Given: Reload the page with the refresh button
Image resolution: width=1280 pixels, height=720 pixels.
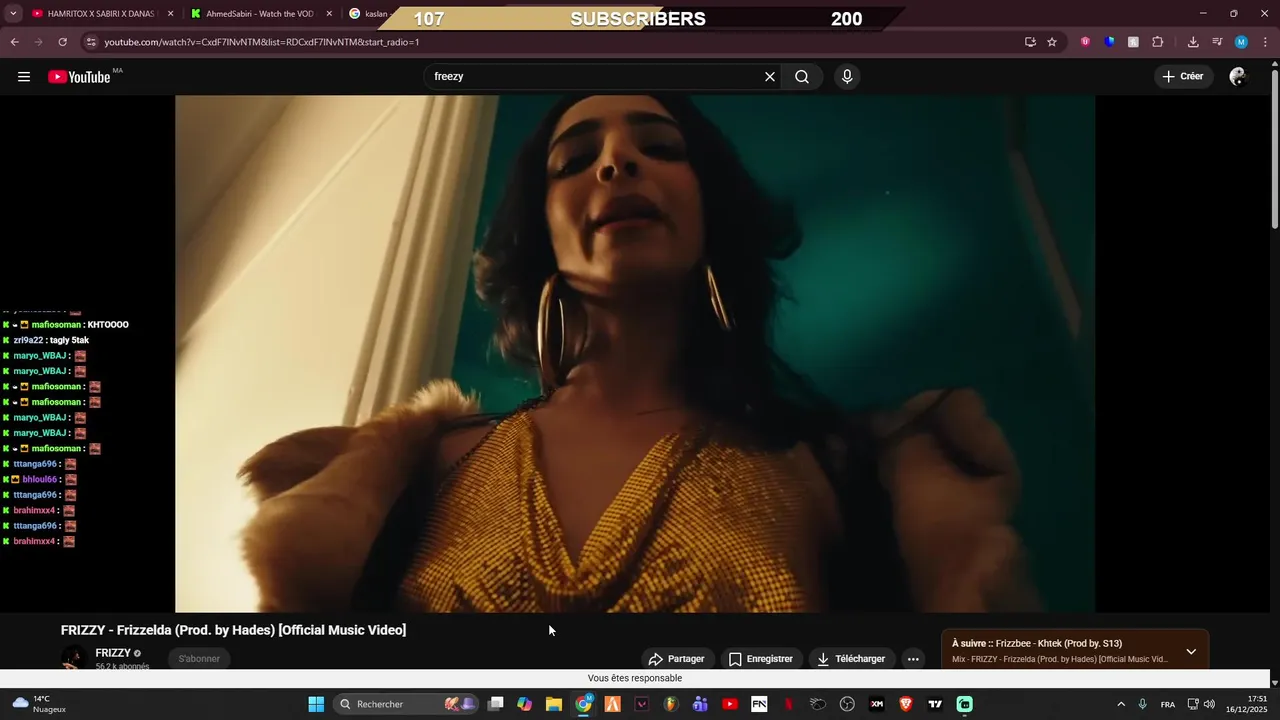Looking at the screenshot, I should pyautogui.click(x=62, y=42).
